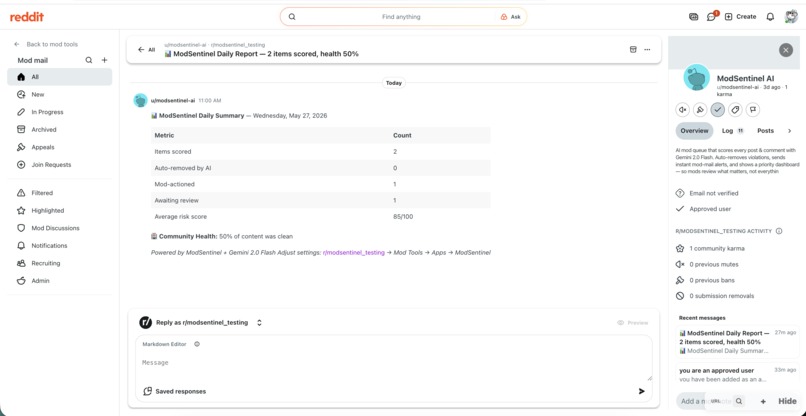The image size is (806, 416).
Task: Edit user flair with tag icon
Action: (735, 110)
